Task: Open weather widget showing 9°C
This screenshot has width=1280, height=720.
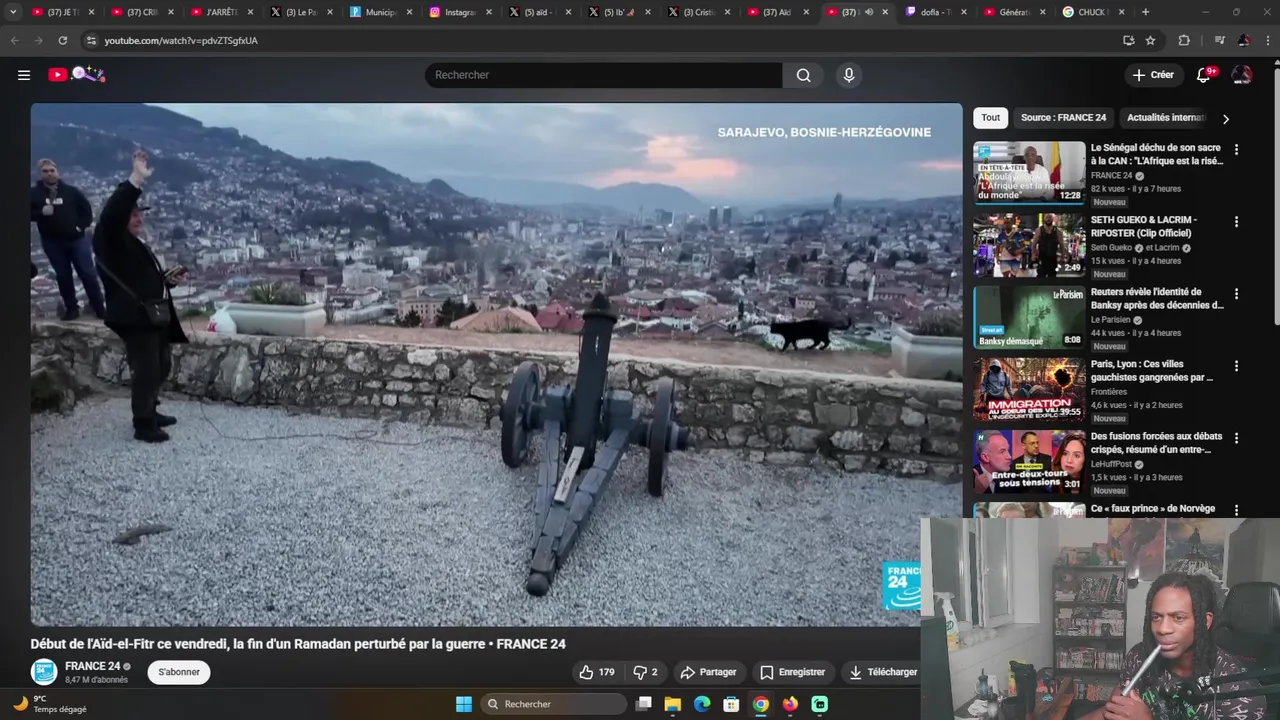Action: [50, 704]
